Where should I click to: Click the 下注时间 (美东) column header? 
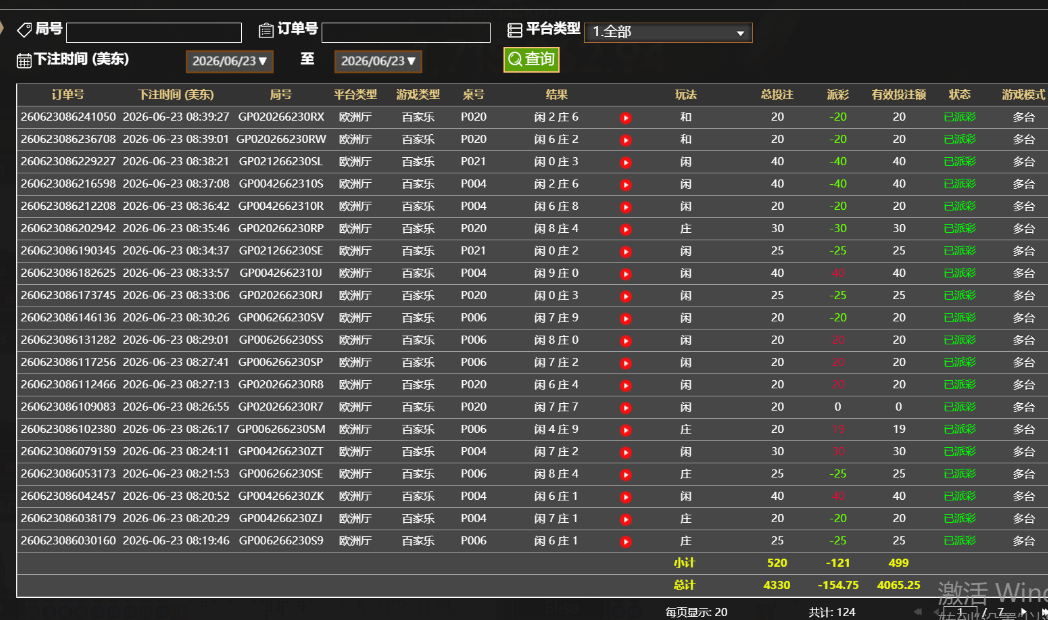tap(176, 95)
